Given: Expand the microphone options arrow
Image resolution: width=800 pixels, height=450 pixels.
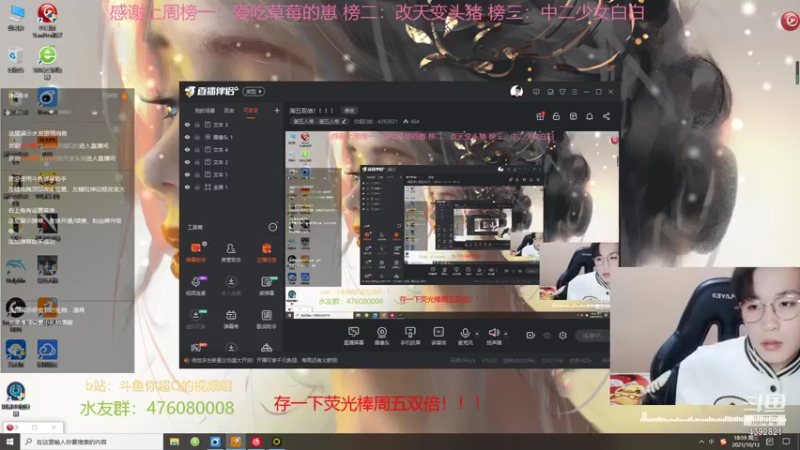Looking at the screenshot, I should click(477, 334).
